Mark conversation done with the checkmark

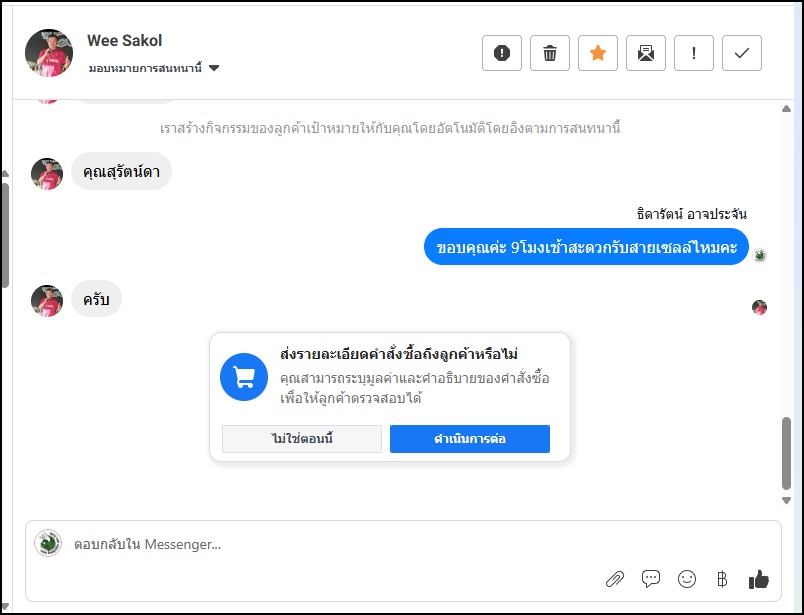742,53
